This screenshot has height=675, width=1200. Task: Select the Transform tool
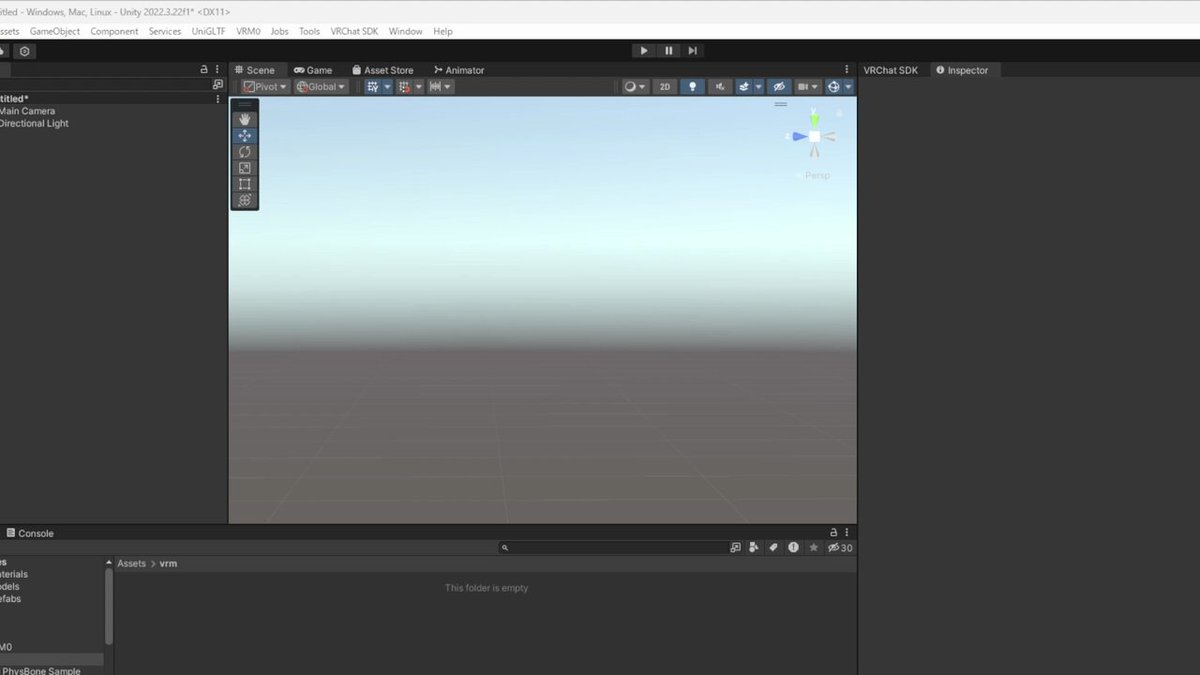pyautogui.click(x=245, y=200)
